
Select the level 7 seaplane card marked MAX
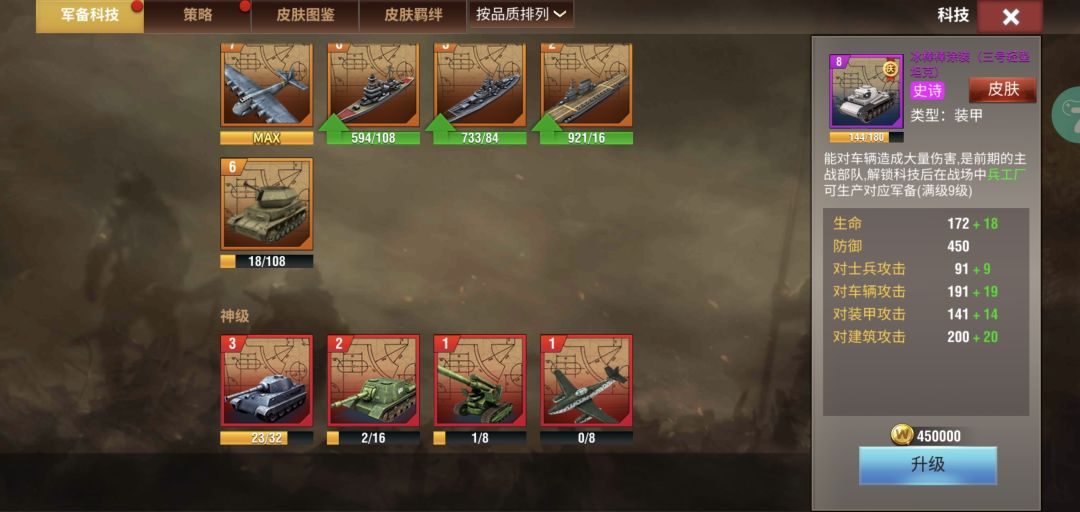[x=267, y=85]
